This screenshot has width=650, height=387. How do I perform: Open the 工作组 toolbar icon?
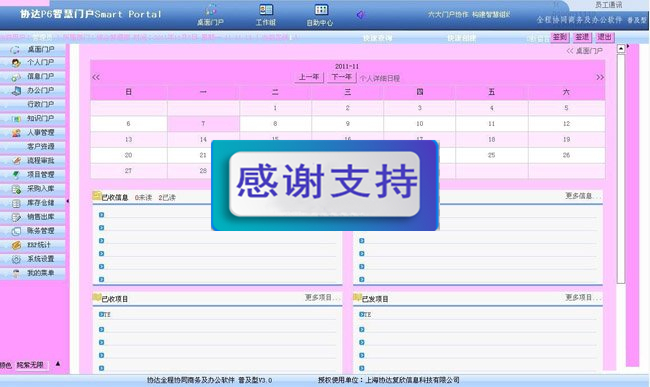(266, 15)
